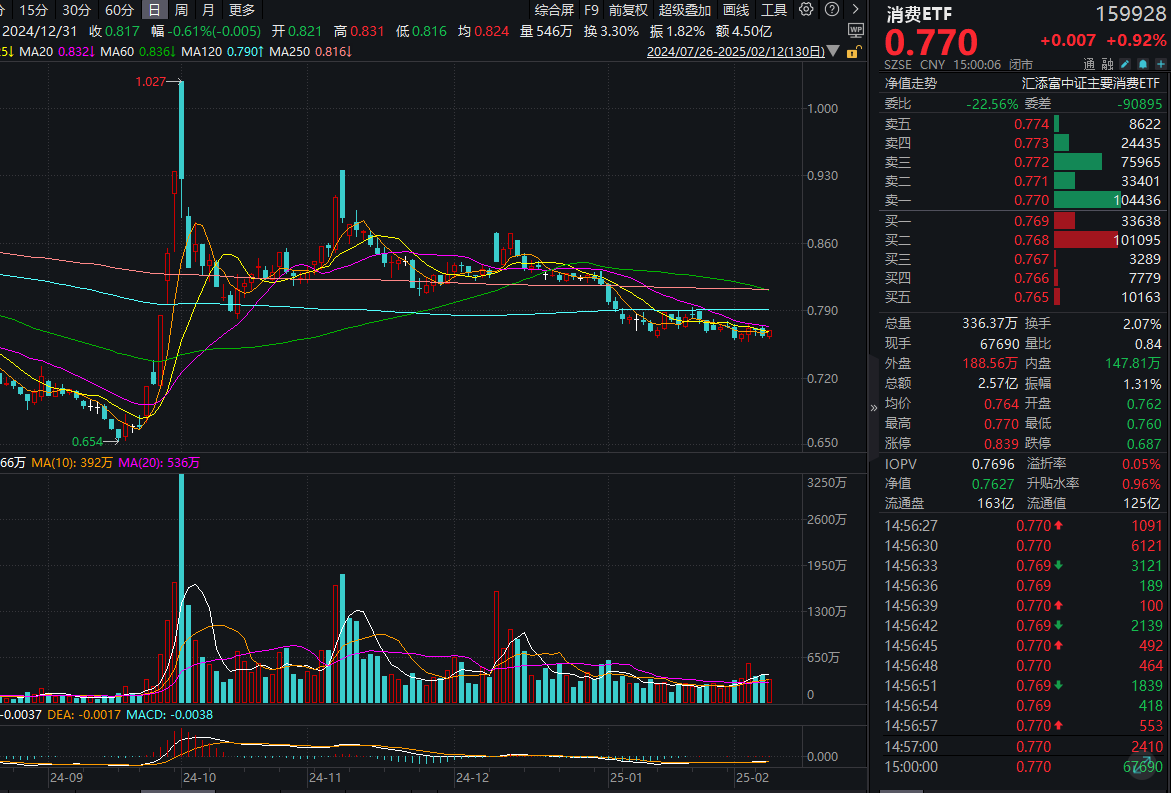Screen dimensions: 1171x793
Task: Click the WP mini-window icon near the date range
Action: click(856, 31)
